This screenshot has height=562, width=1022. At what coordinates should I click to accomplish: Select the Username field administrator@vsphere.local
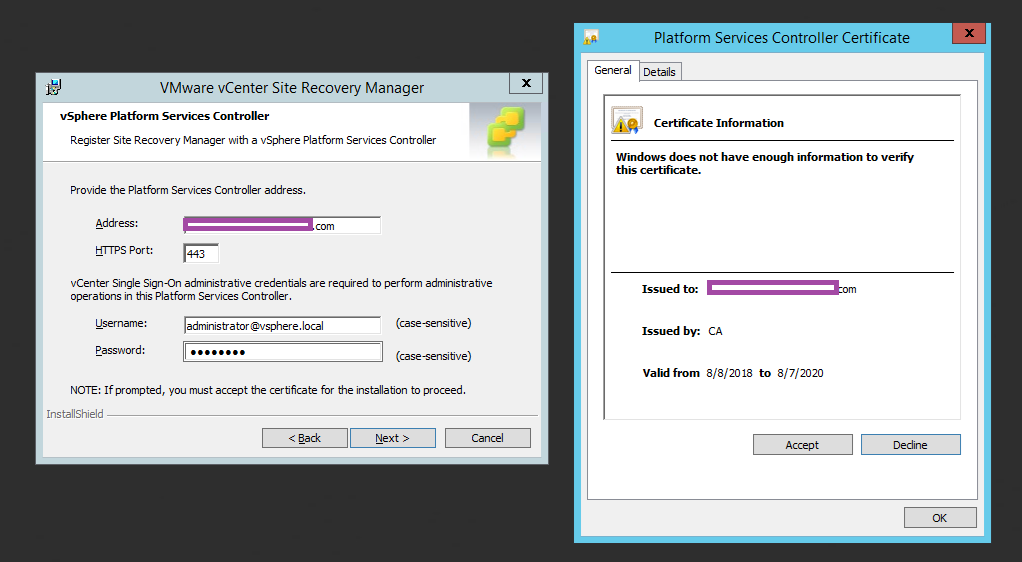tap(282, 325)
